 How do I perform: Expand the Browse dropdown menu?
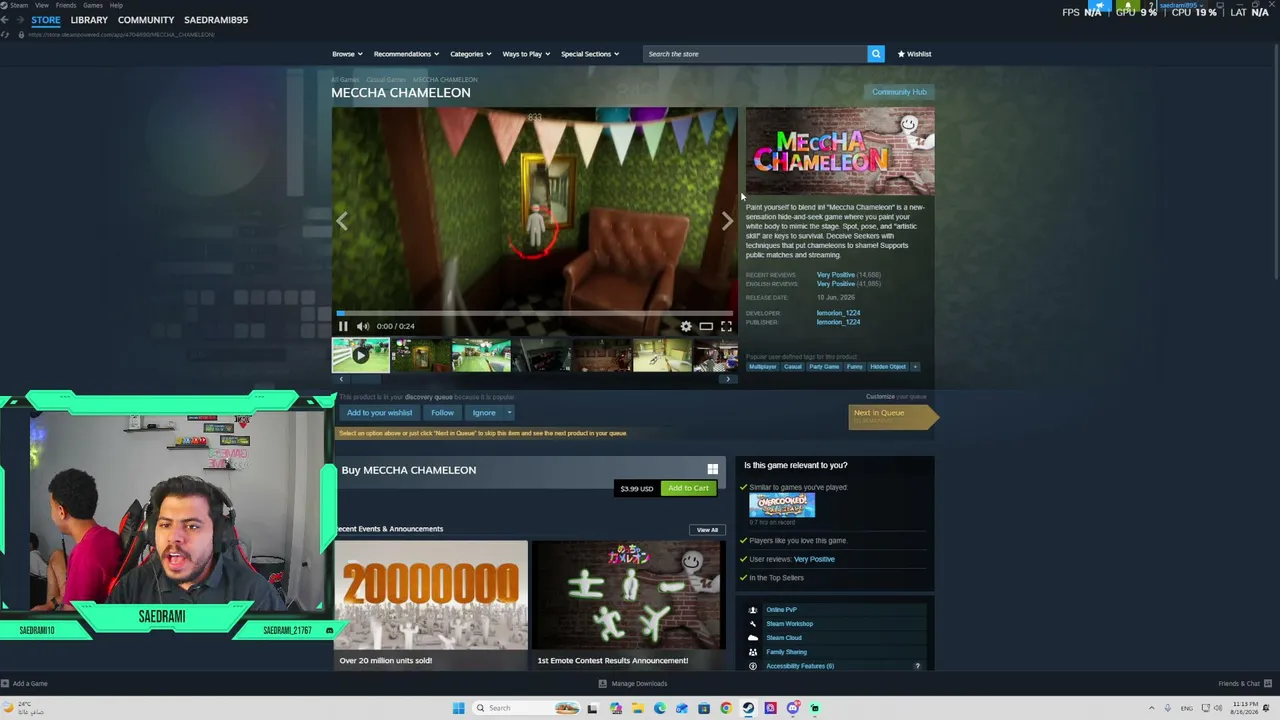tap(346, 54)
